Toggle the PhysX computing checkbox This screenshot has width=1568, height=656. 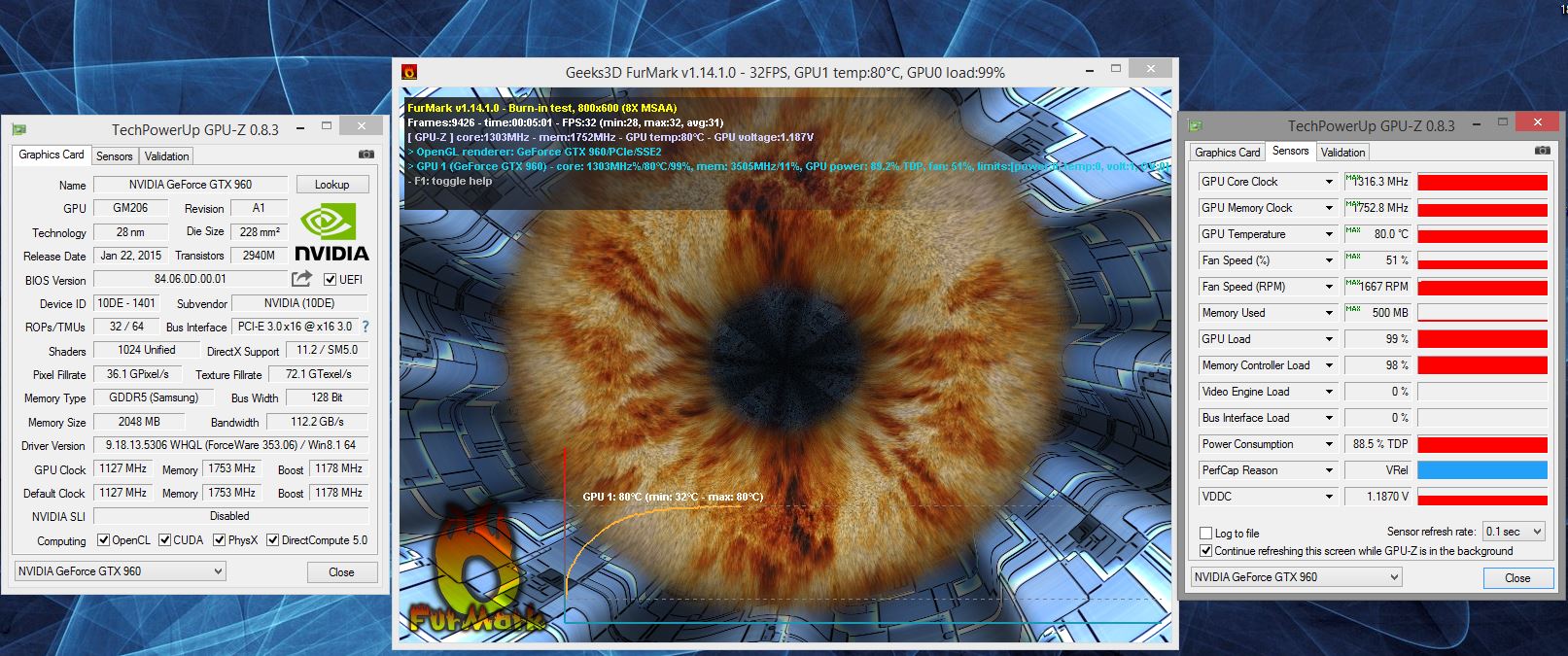pyautogui.click(x=219, y=540)
